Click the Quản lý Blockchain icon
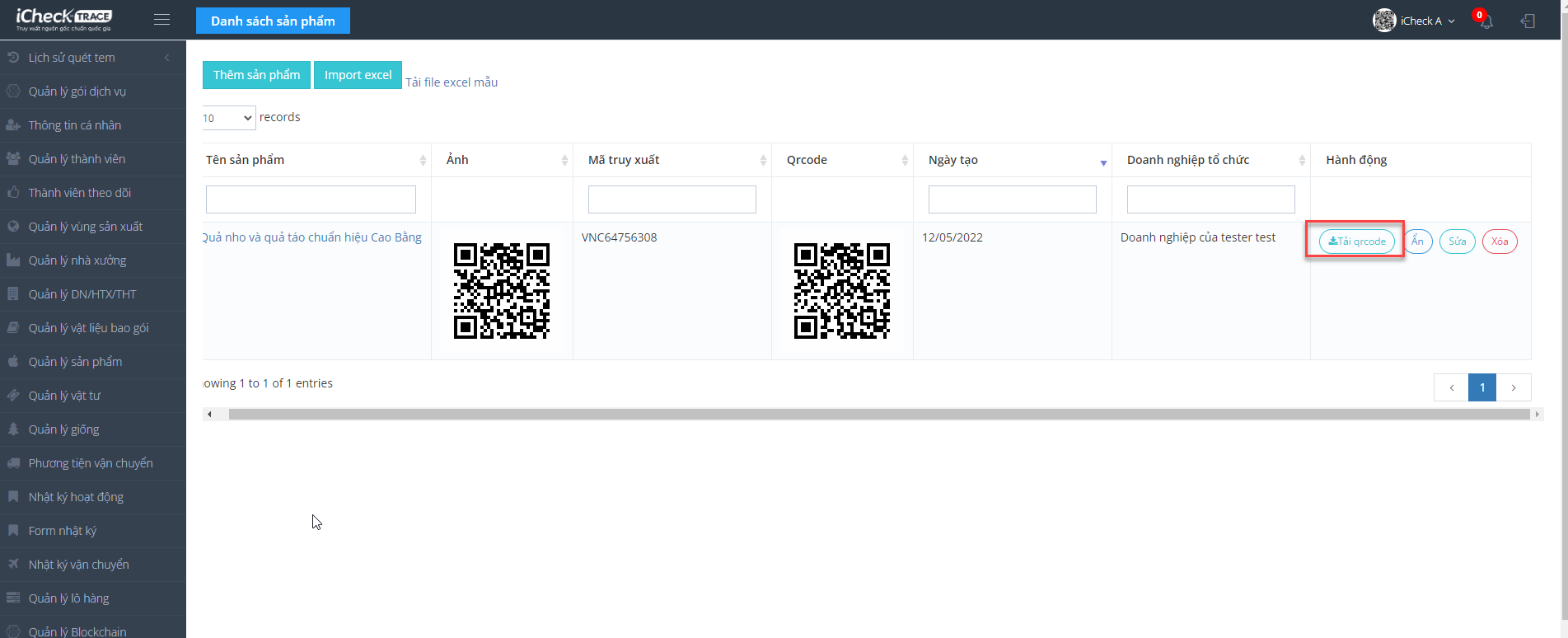The width and height of the screenshot is (1568, 638). [13, 631]
